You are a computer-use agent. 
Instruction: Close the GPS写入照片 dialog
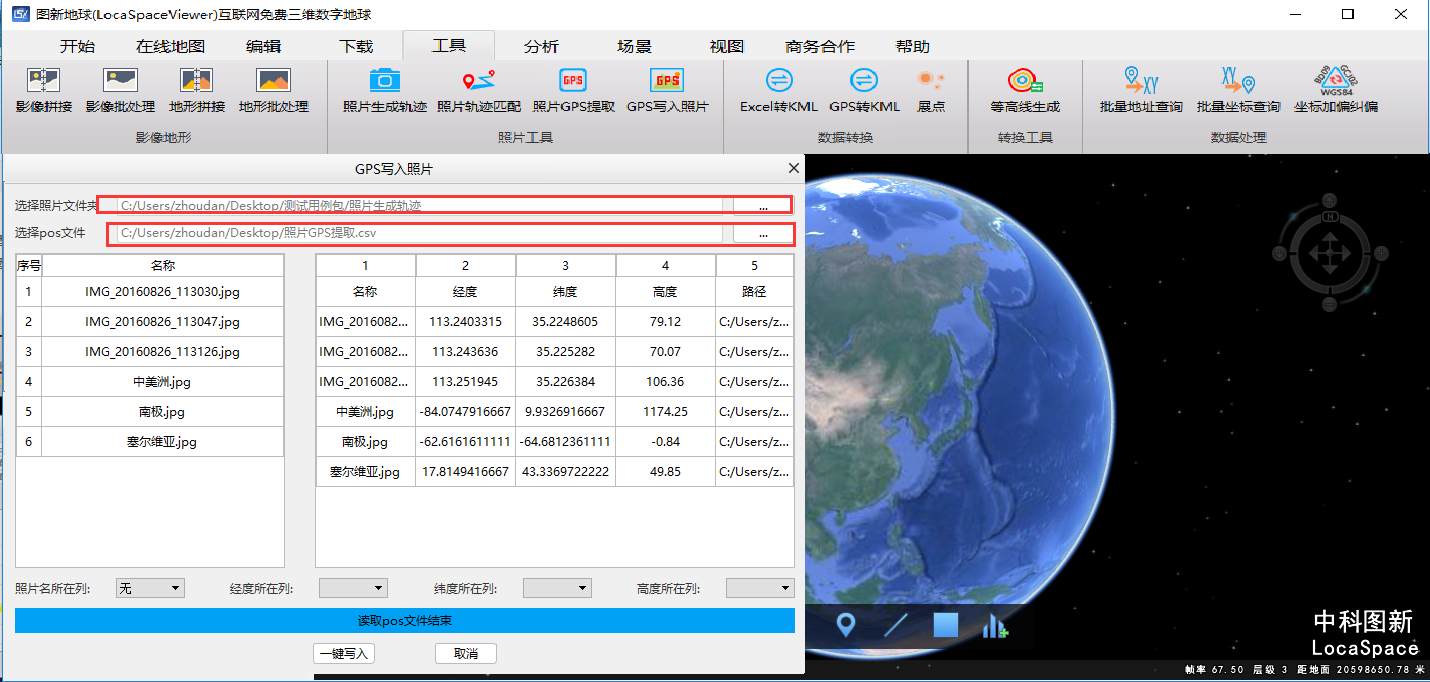tap(794, 168)
